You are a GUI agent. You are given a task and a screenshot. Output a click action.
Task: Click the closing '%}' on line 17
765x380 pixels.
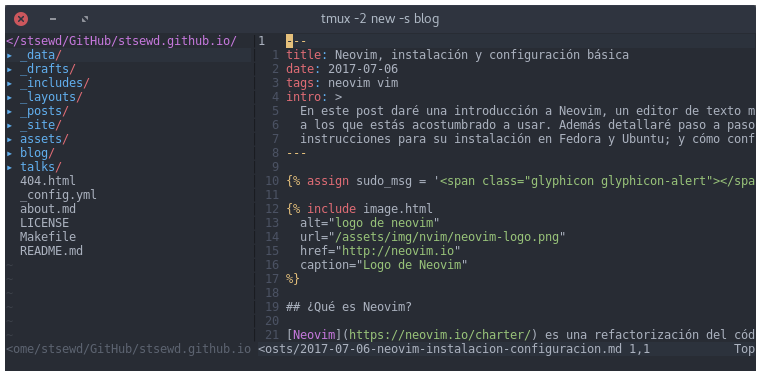pos(293,279)
